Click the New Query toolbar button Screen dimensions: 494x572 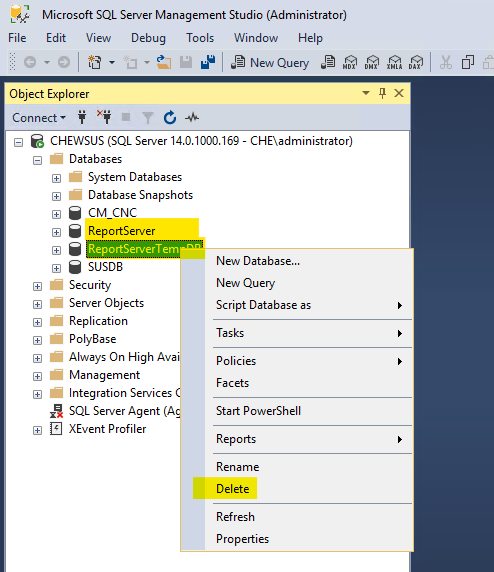pyautogui.click(x=270, y=63)
